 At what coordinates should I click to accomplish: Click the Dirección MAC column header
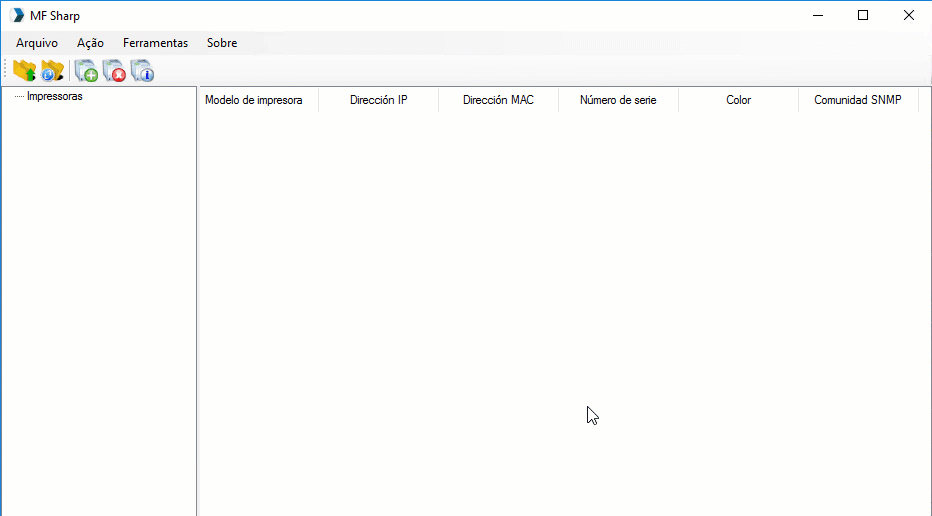(x=498, y=100)
